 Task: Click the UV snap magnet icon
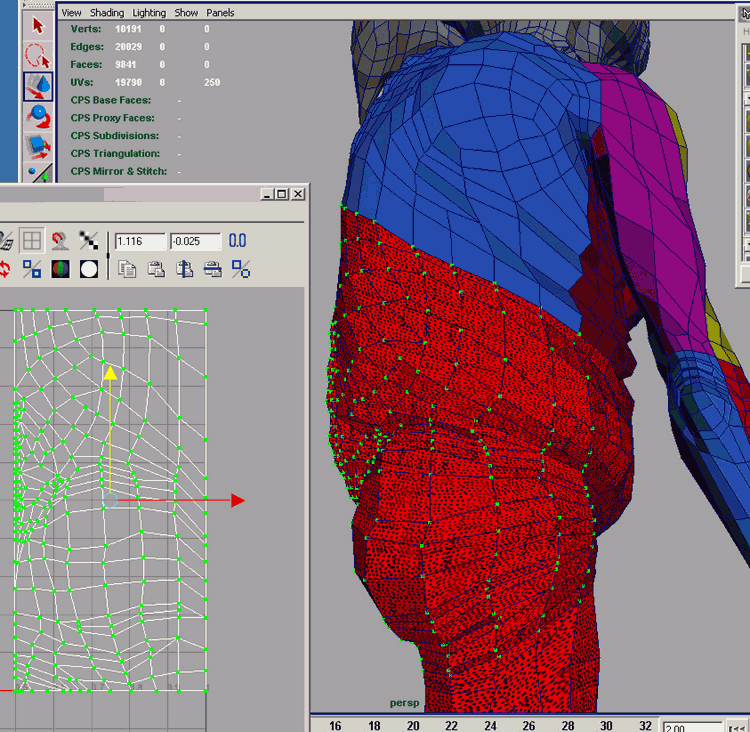click(x=61, y=240)
